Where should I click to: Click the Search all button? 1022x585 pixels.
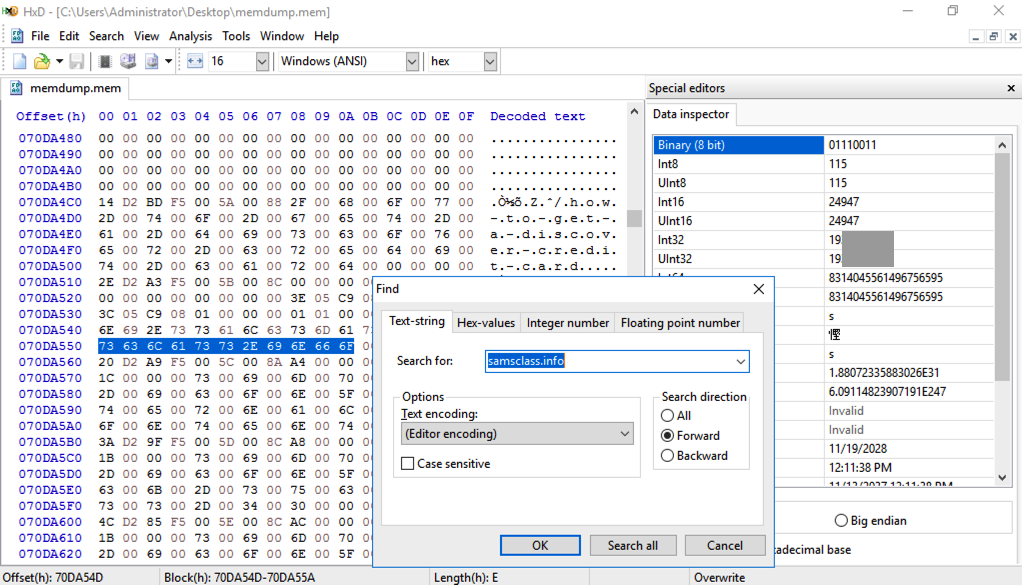coord(633,545)
